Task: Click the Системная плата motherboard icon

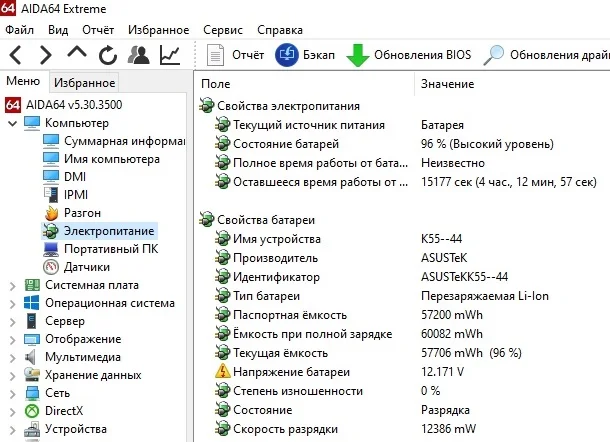Action: 32,285
